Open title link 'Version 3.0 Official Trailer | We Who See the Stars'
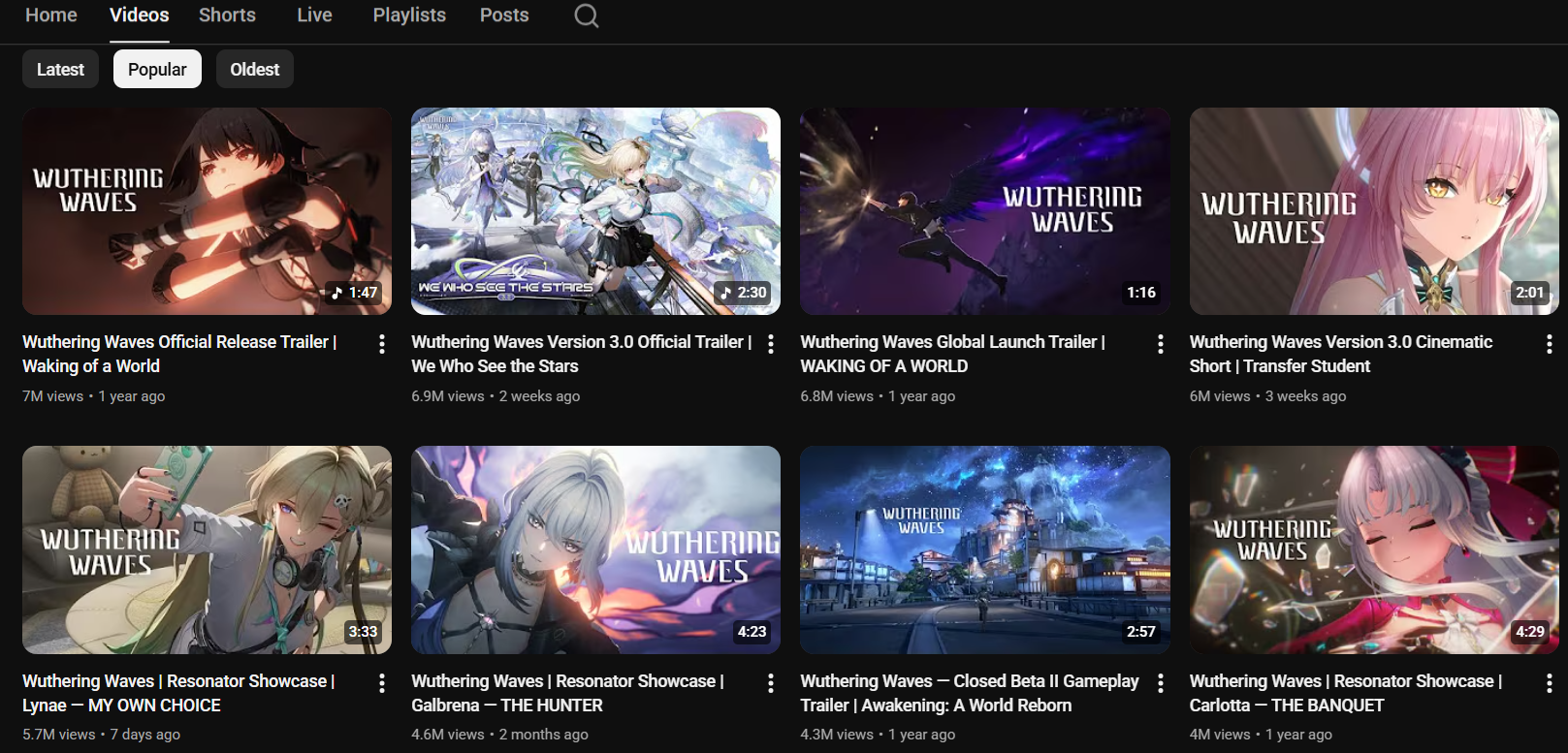This screenshot has width=1568, height=753. [582, 354]
